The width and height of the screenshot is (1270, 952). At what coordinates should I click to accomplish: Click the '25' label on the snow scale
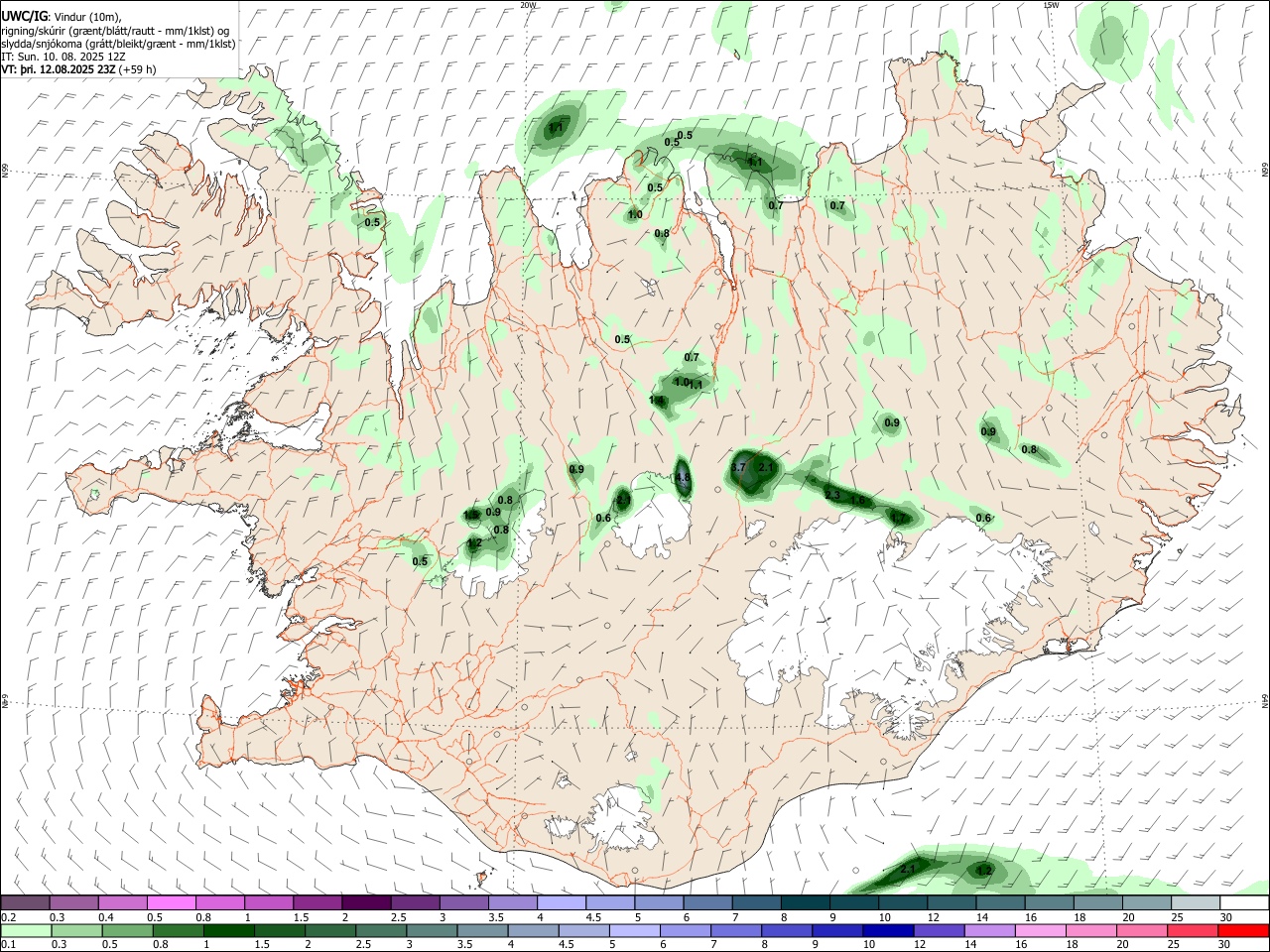pos(1178,917)
